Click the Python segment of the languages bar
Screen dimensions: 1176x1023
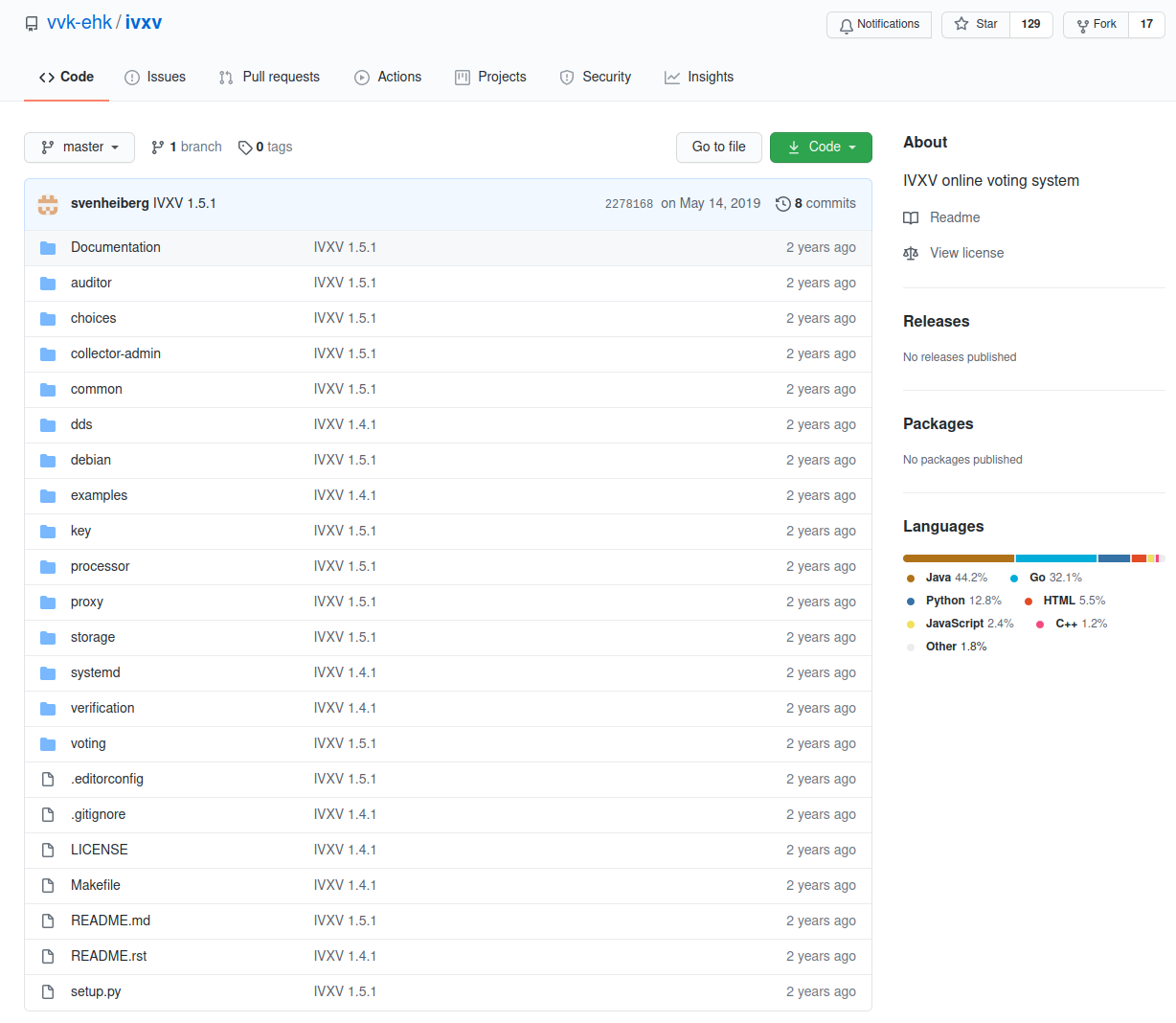click(1114, 558)
